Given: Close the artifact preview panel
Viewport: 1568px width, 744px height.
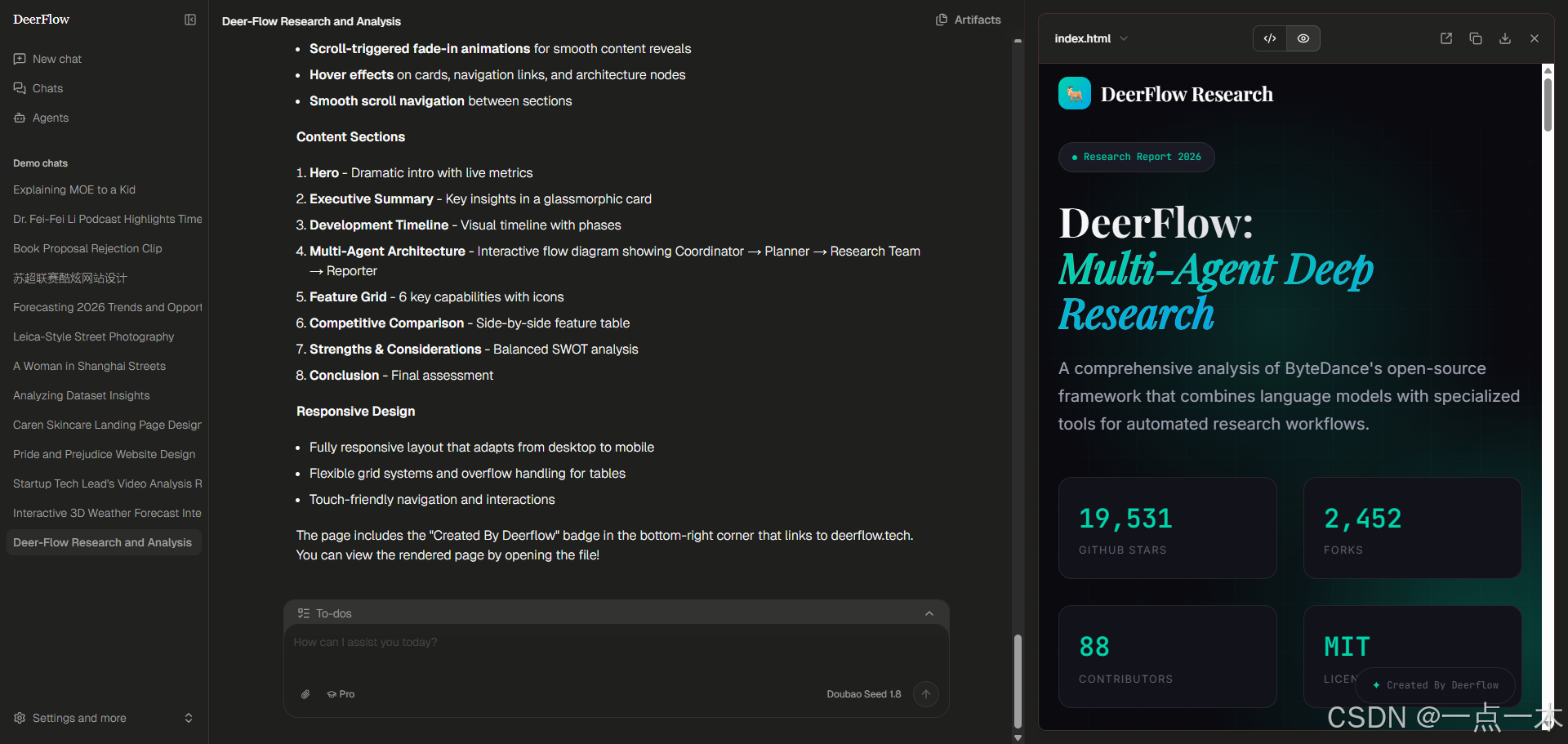Looking at the screenshot, I should tap(1535, 38).
